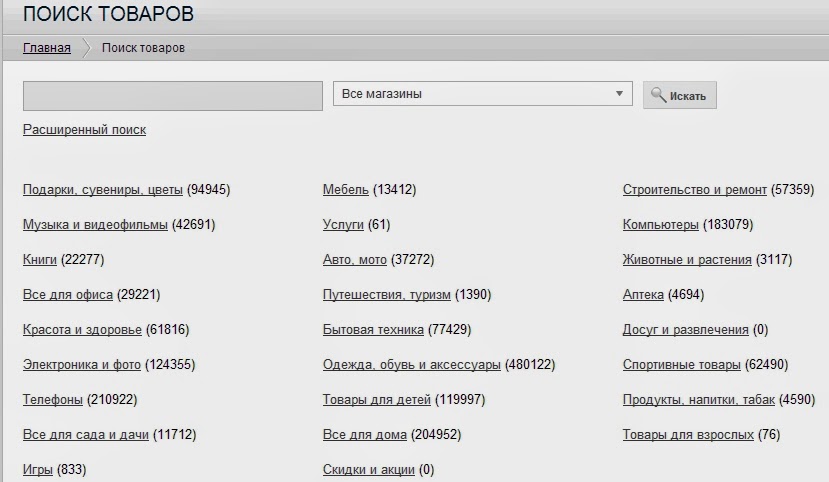Go to Главная breadcrumb link
Viewport: 829px width, 482px height.
point(47,48)
